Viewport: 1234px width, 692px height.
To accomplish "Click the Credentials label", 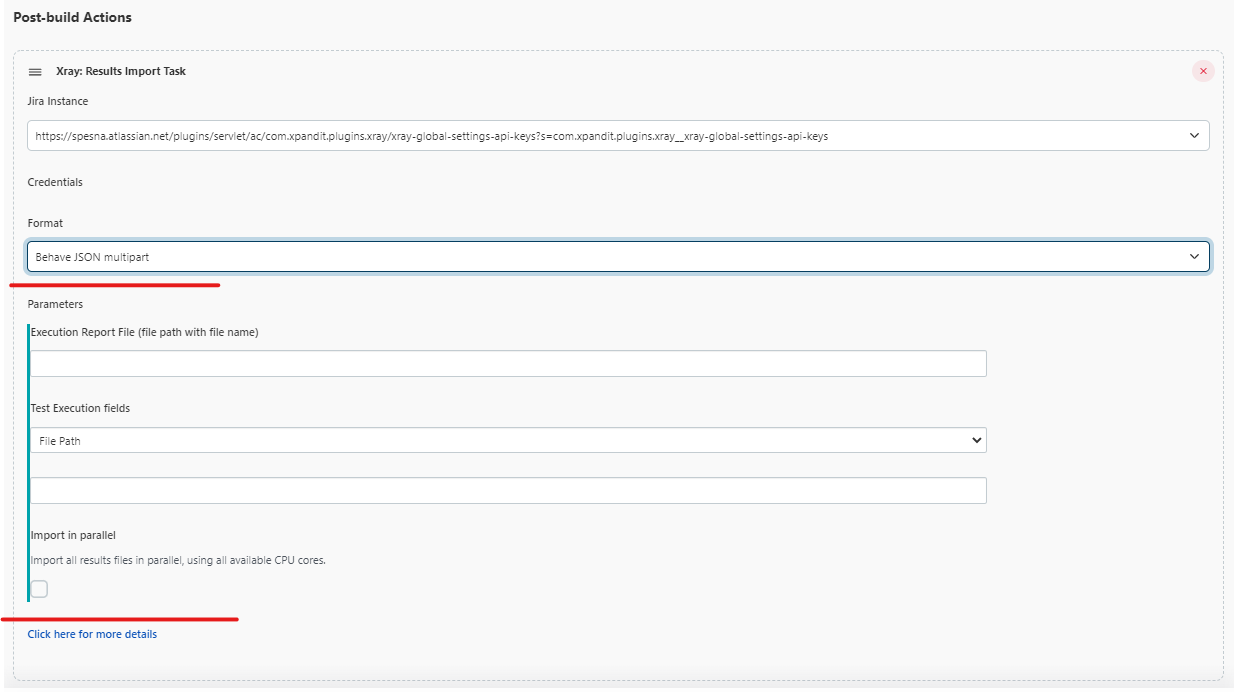I will pos(55,182).
